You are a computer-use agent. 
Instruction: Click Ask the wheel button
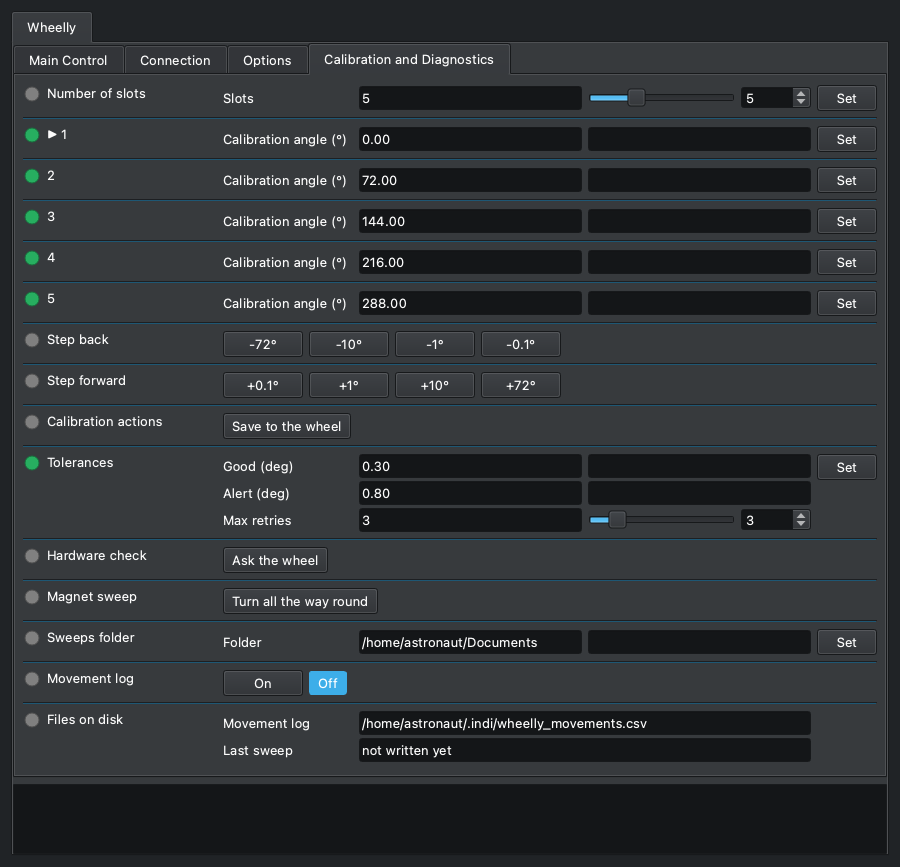click(x=275, y=561)
